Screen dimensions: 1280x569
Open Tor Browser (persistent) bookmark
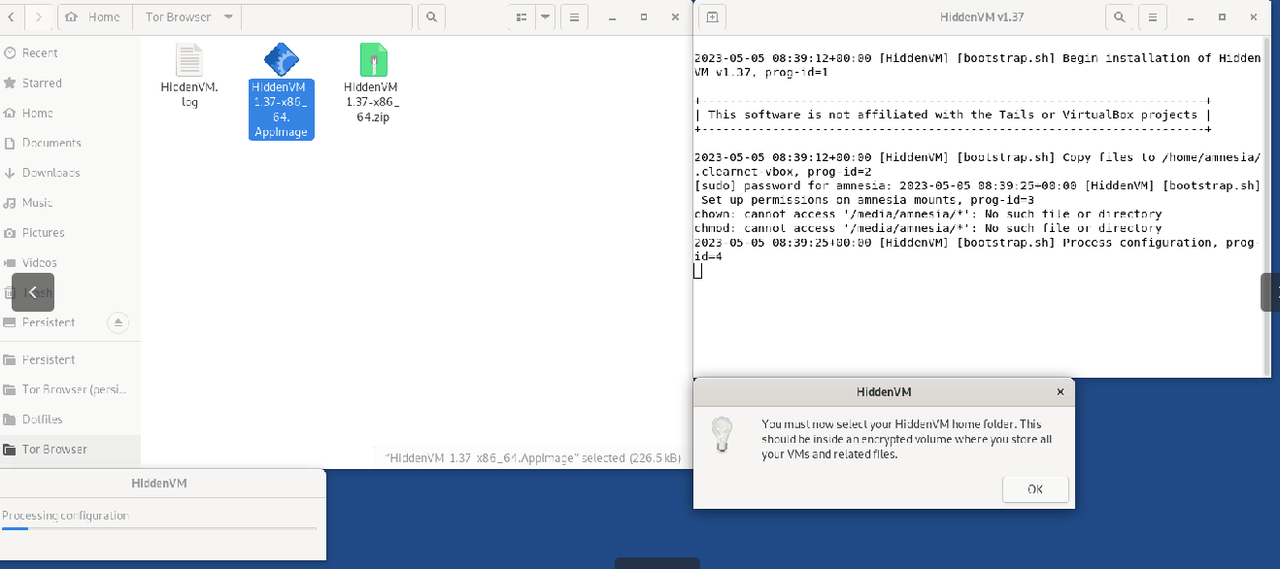pos(70,390)
